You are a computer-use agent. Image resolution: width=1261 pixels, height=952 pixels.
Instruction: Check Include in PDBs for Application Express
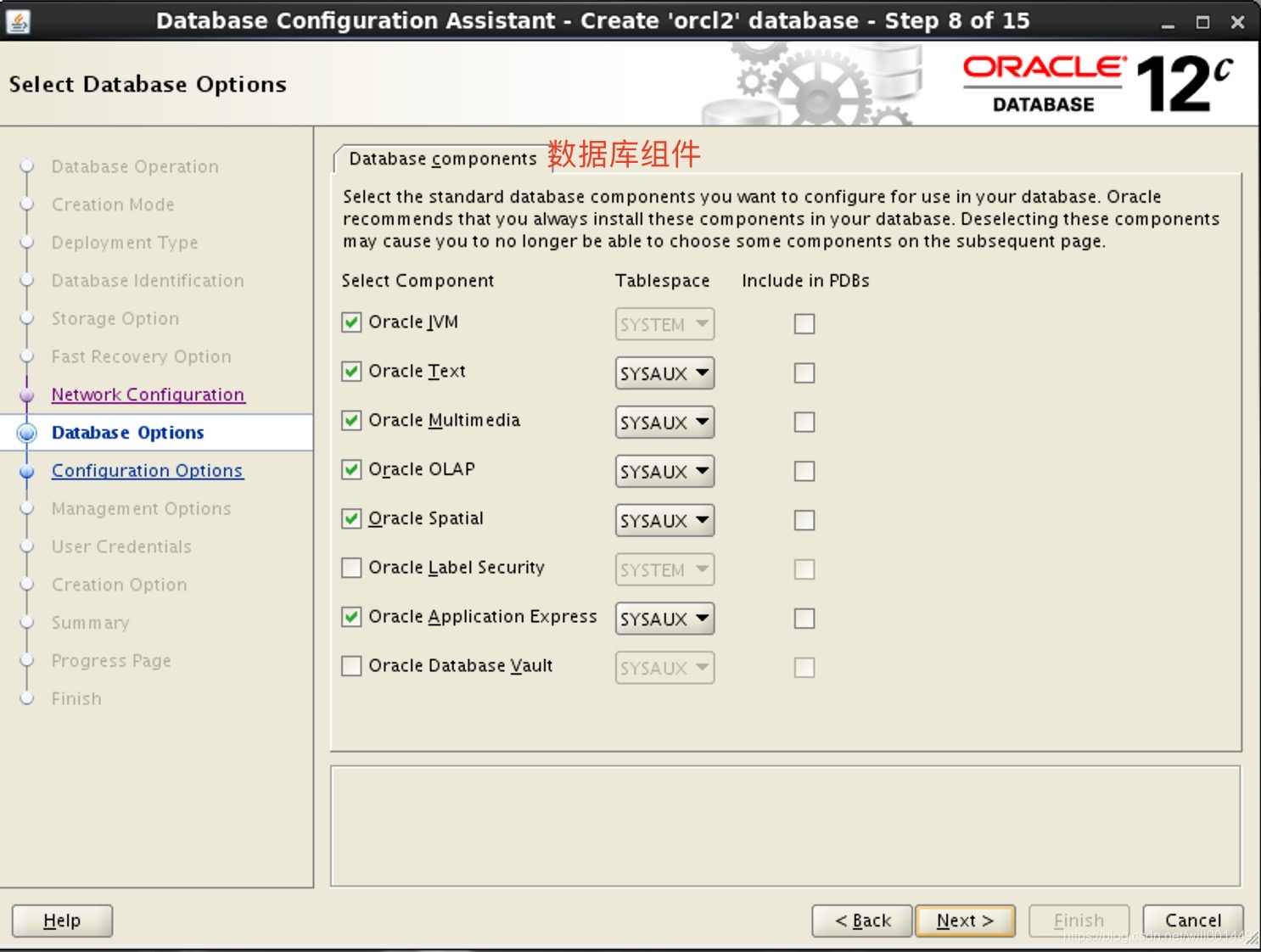click(804, 619)
